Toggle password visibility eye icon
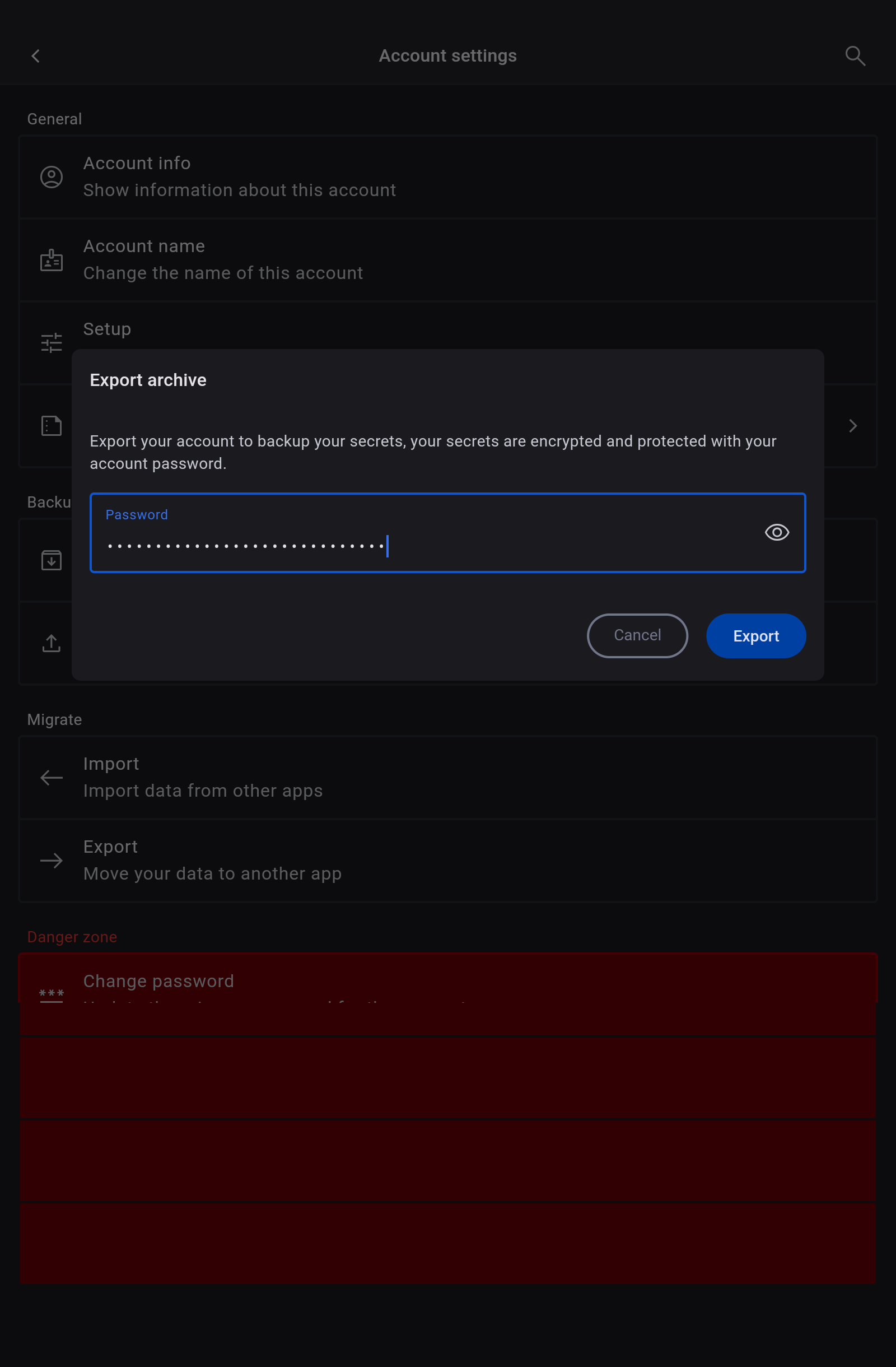Image resolution: width=896 pixels, height=1367 pixels. click(777, 532)
